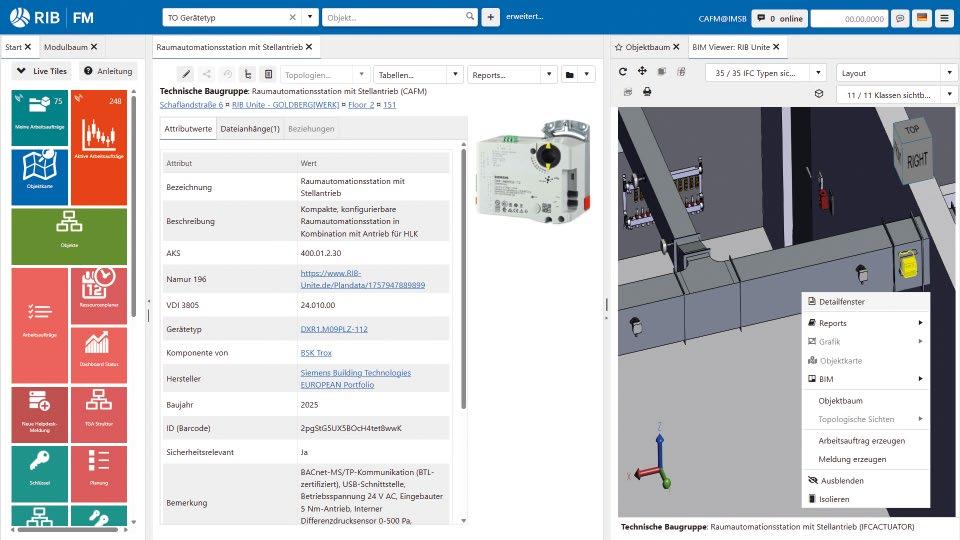Open the hamburger main menu
The width and height of the screenshot is (960, 540).
click(x=944, y=18)
